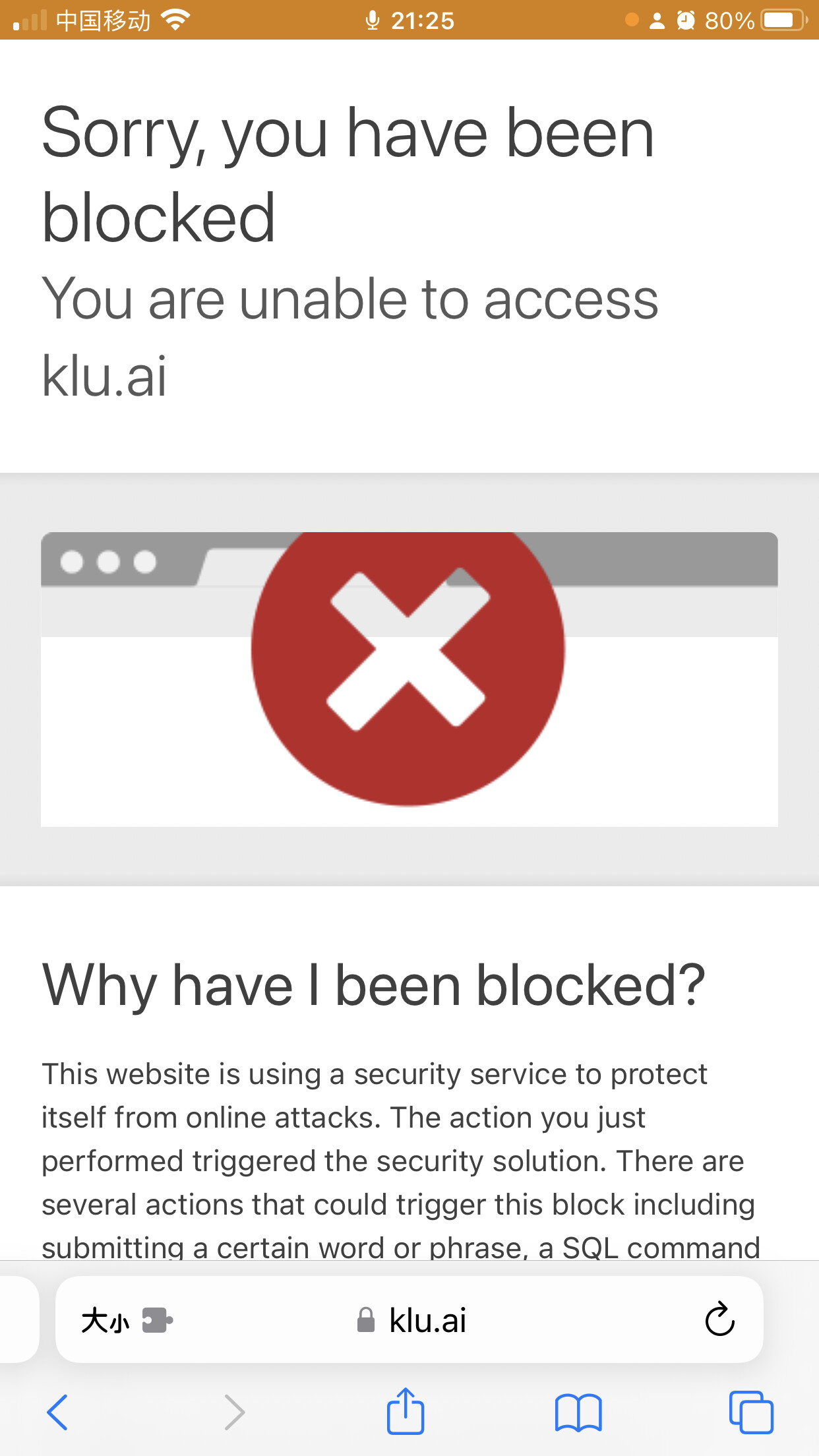Show all open tabs
Screen dimensions: 819x1456
tap(751, 1412)
